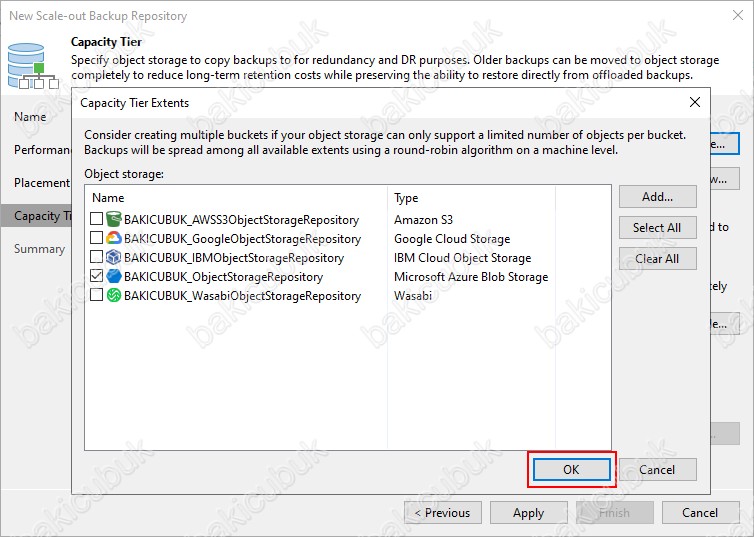Click the Microsoft Azure Blob Storage type cell
This screenshot has width=754, height=537.
[x=471, y=277]
